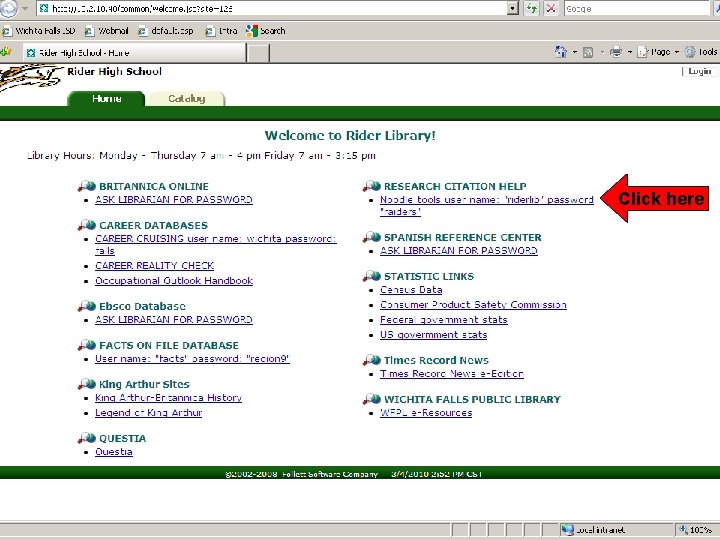Image resolution: width=720 pixels, height=540 pixels.
Task: Switch to the Catalog tab
Action: coord(186,99)
